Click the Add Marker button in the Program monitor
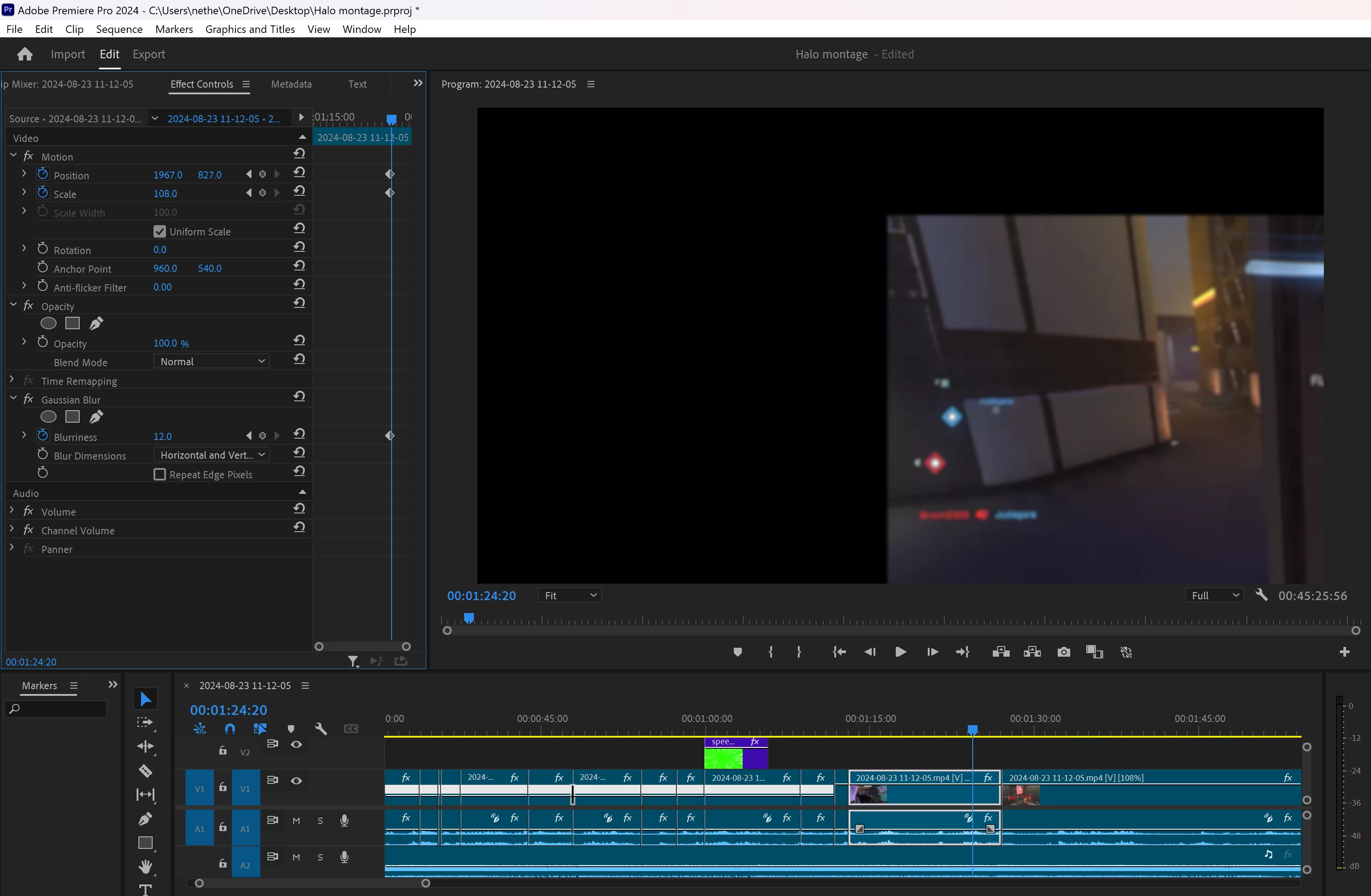 pos(737,652)
